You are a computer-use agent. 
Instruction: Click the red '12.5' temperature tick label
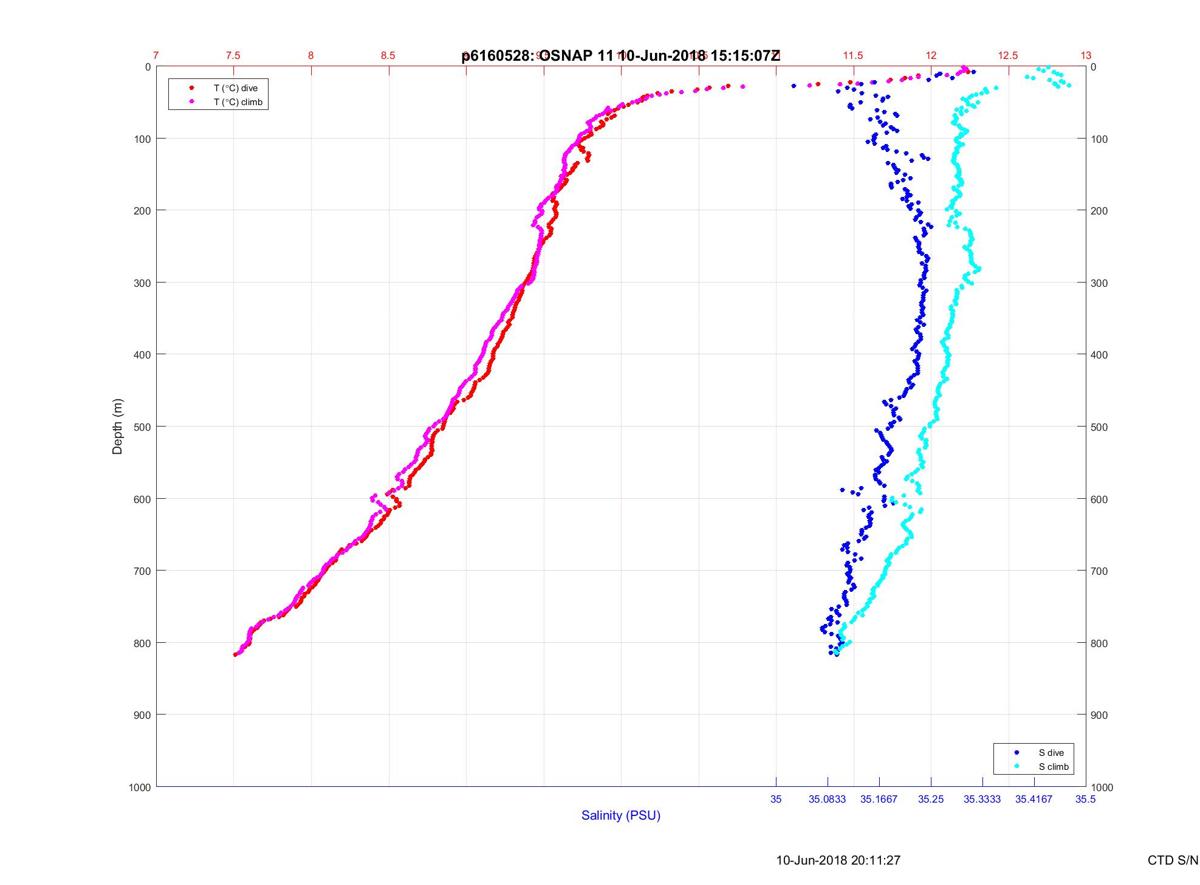click(x=1008, y=56)
